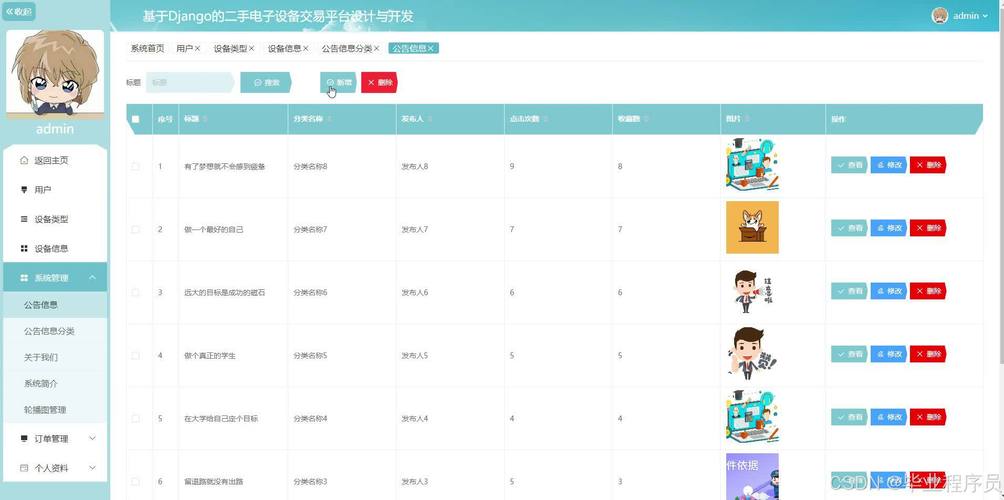Close the 设备类型 tab with its X

pos(252,48)
